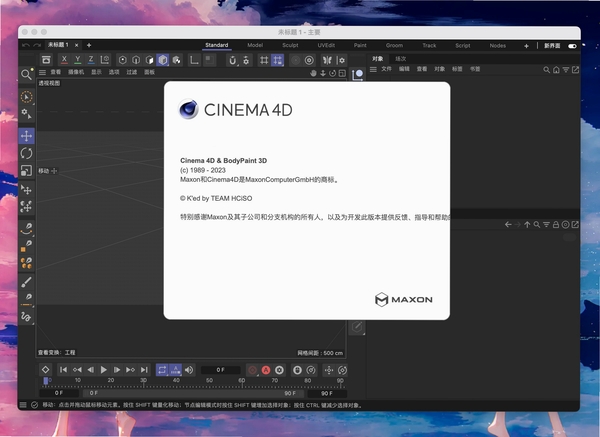Click the toggle viewport layout icon

[x=342, y=73]
